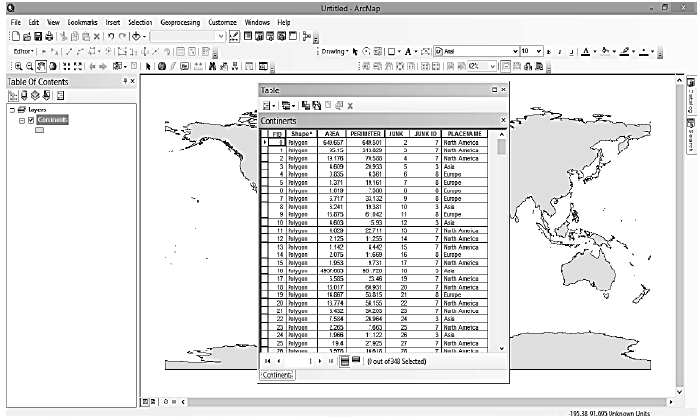
Task: Toggle Continents layer visibility checkbox
Action: click(31, 120)
